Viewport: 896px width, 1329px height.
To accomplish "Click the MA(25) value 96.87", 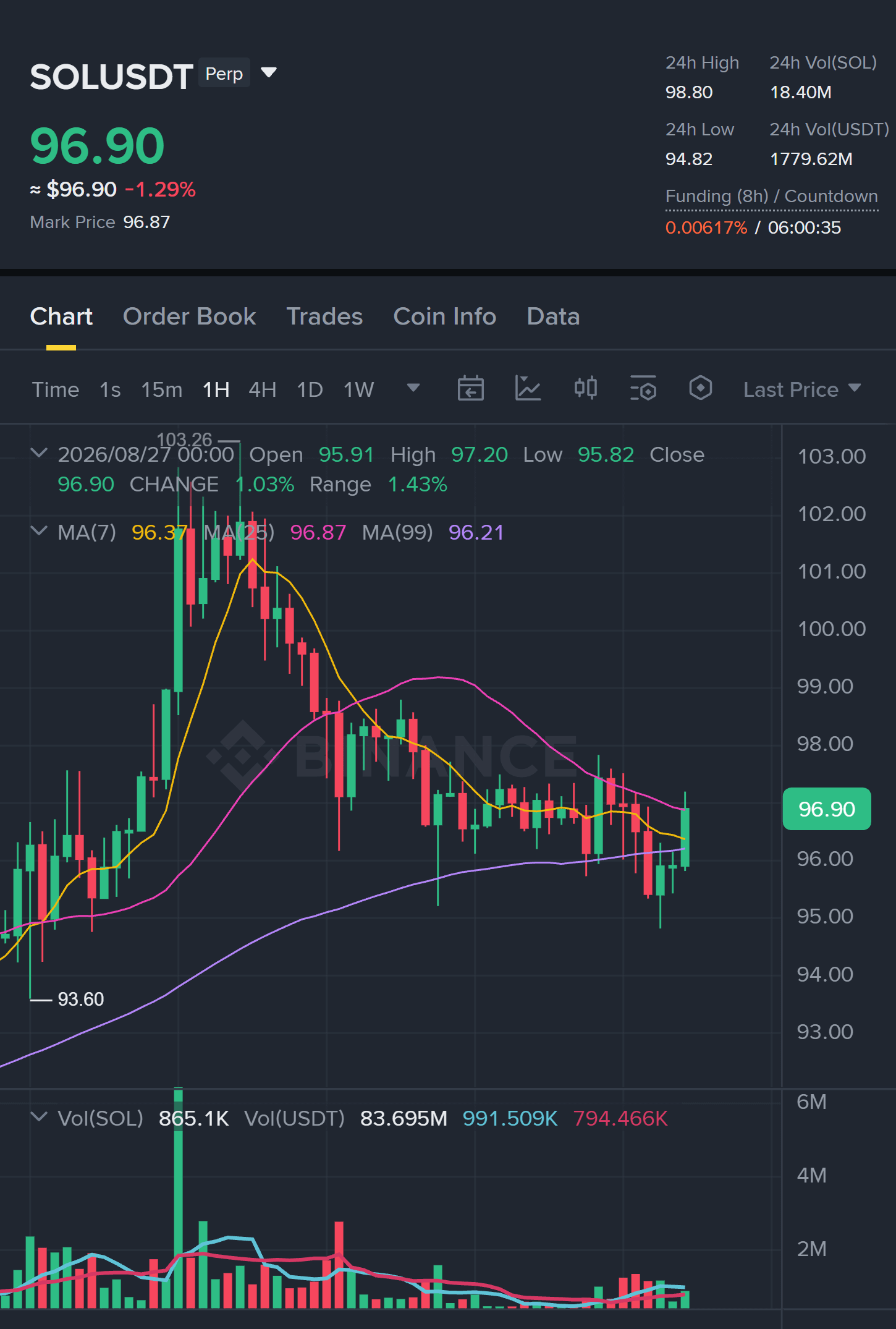I will 318,532.
